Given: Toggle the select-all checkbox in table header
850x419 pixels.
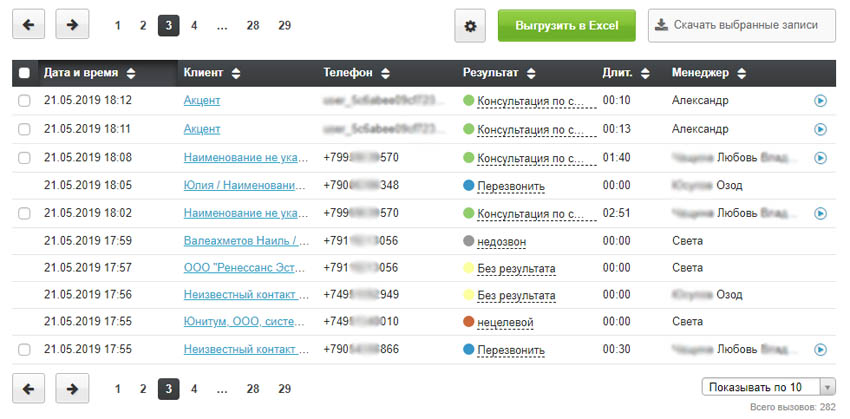Looking at the screenshot, I should tap(24, 73).
